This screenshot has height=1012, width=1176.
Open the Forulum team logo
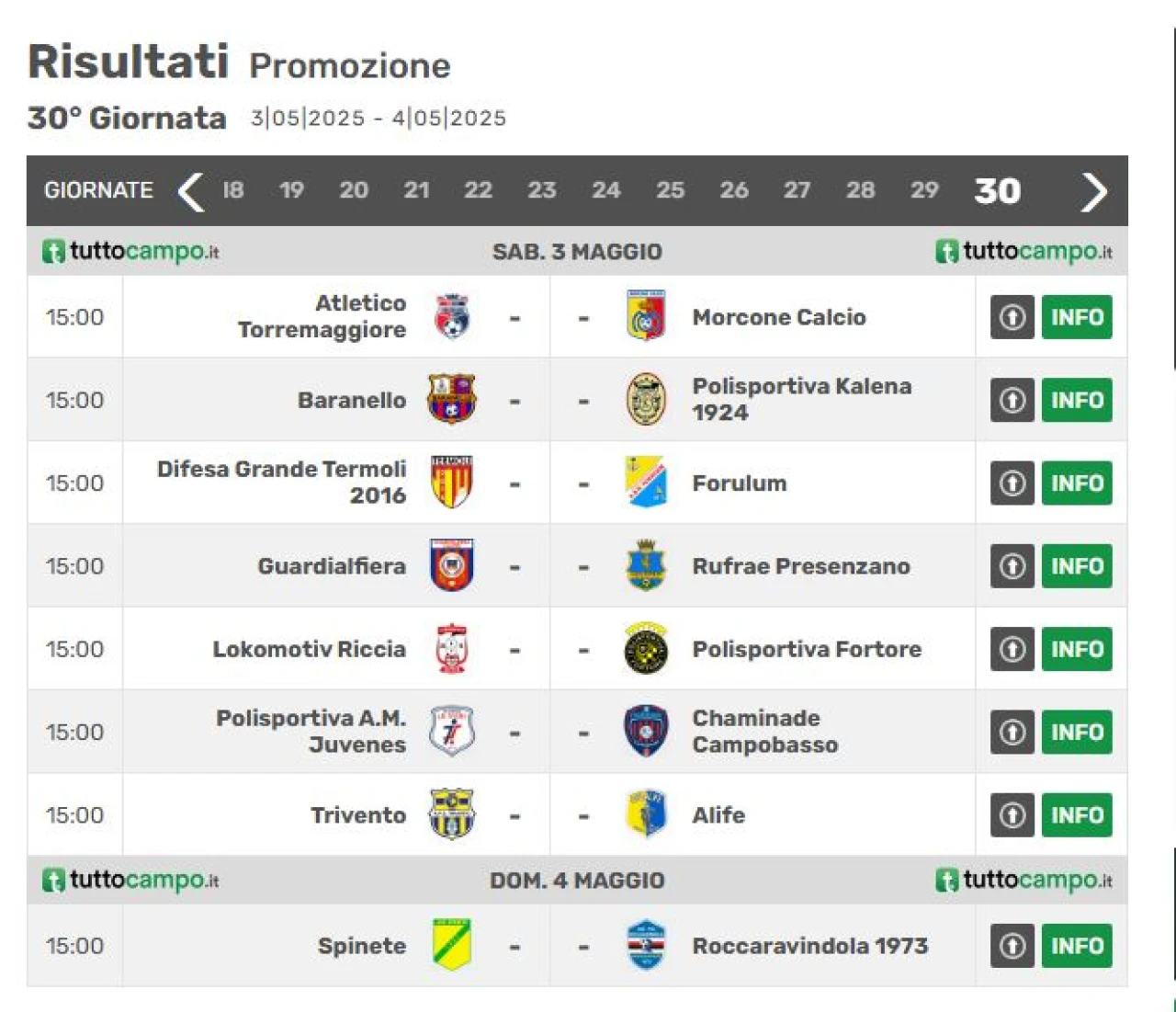point(646,483)
